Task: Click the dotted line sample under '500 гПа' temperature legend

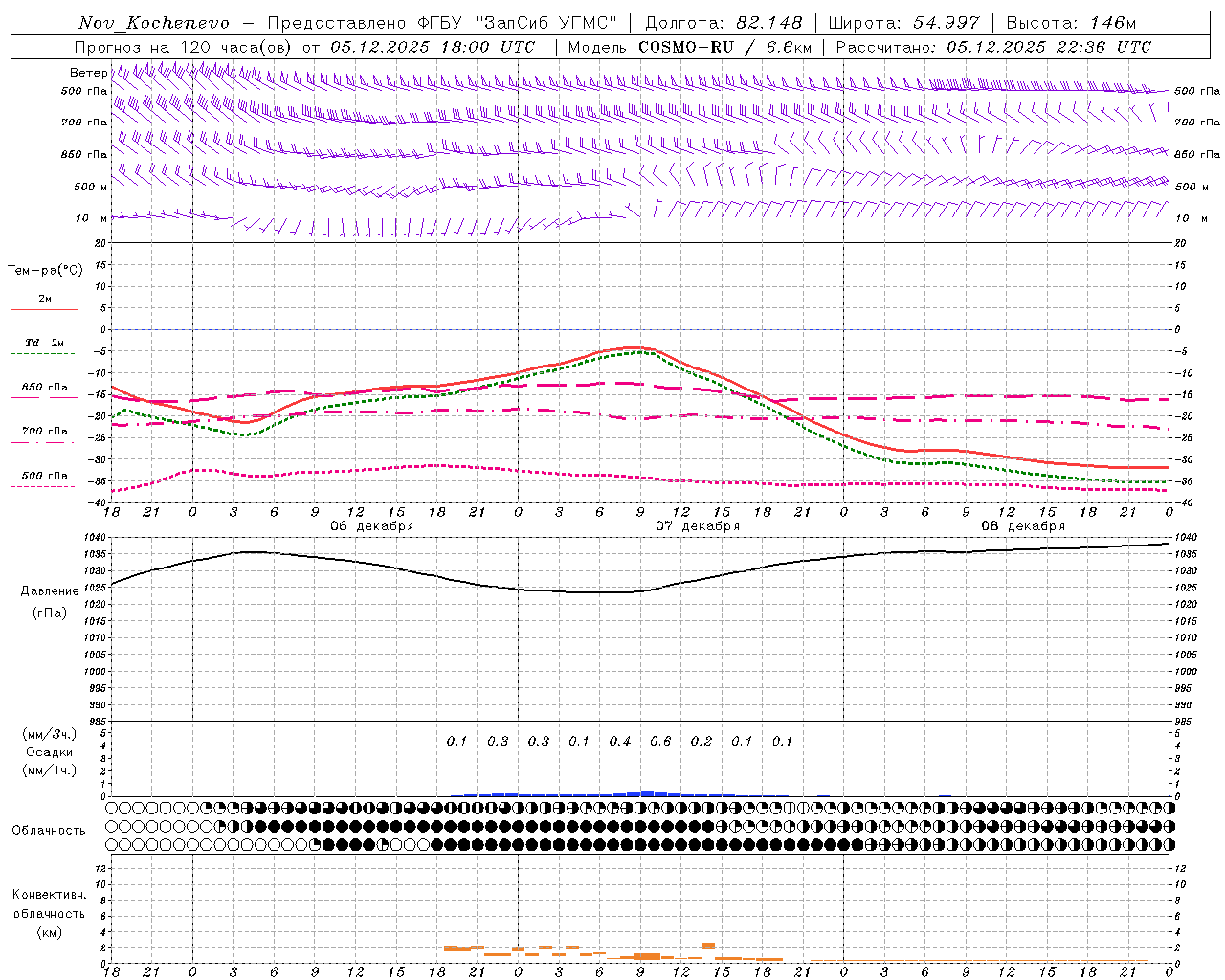Action: pyautogui.click(x=43, y=486)
